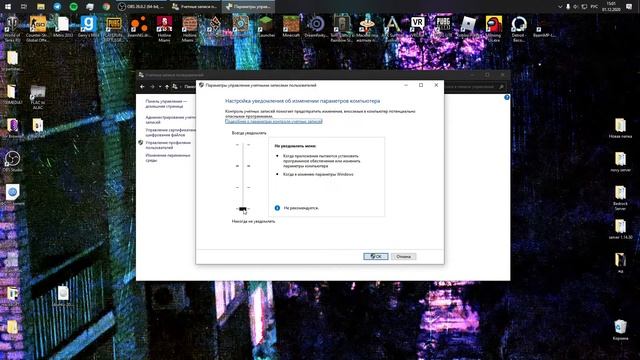Open the volume tray control
The image size is (640, 360).
click(x=576, y=7)
